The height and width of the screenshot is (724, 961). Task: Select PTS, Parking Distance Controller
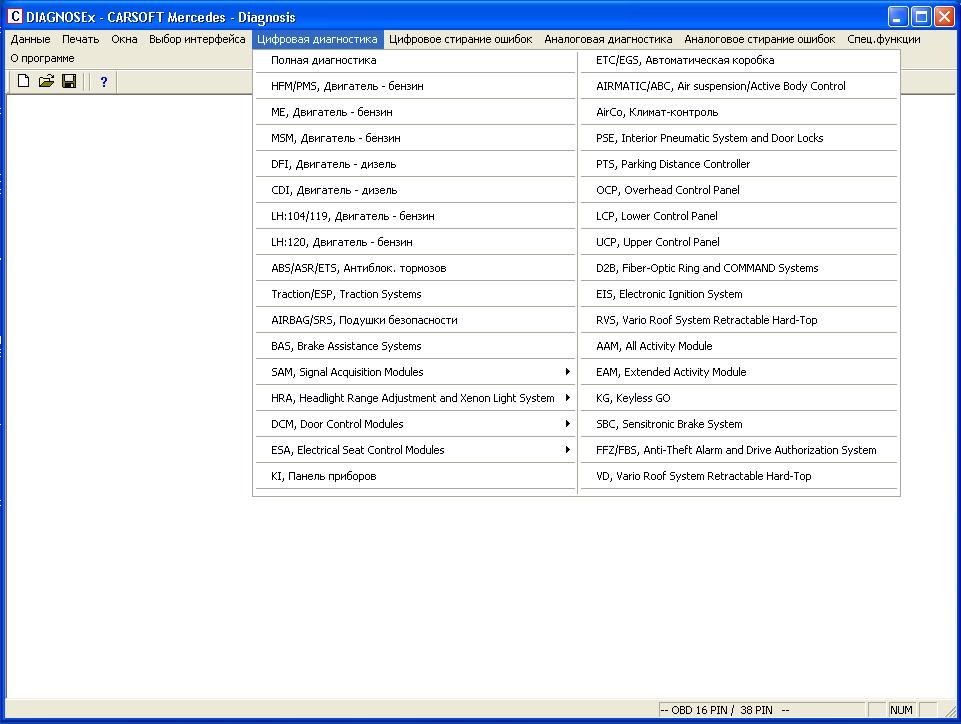pos(739,164)
